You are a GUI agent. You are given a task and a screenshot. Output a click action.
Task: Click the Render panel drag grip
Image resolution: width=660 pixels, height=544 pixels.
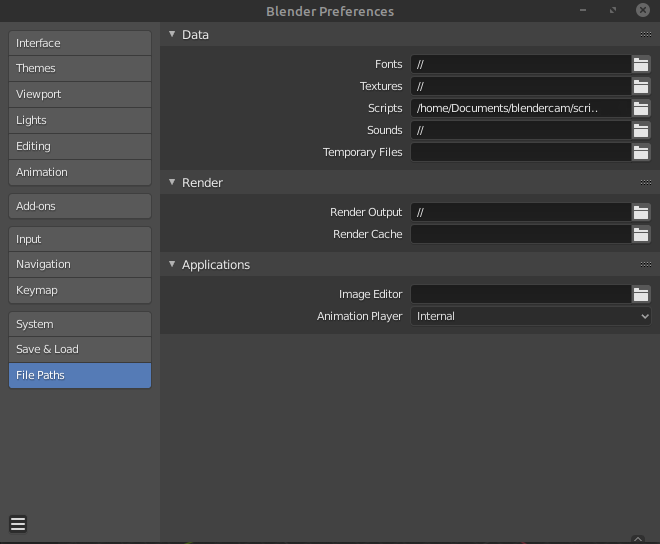[x=646, y=182]
